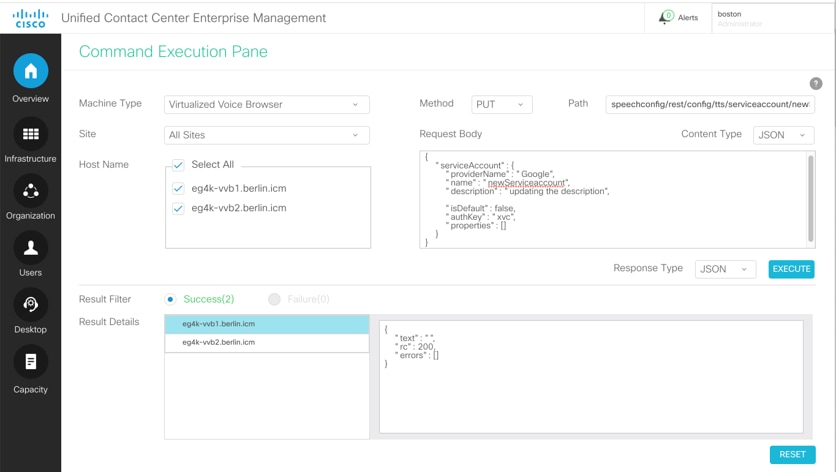Click the "providerName" : "Google" line

click(x=500, y=174)
